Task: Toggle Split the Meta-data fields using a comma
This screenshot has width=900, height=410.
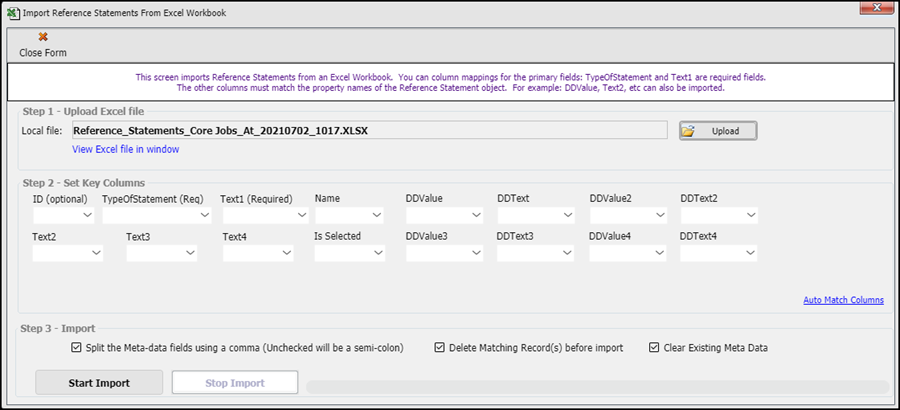Action: coord(77,348)
